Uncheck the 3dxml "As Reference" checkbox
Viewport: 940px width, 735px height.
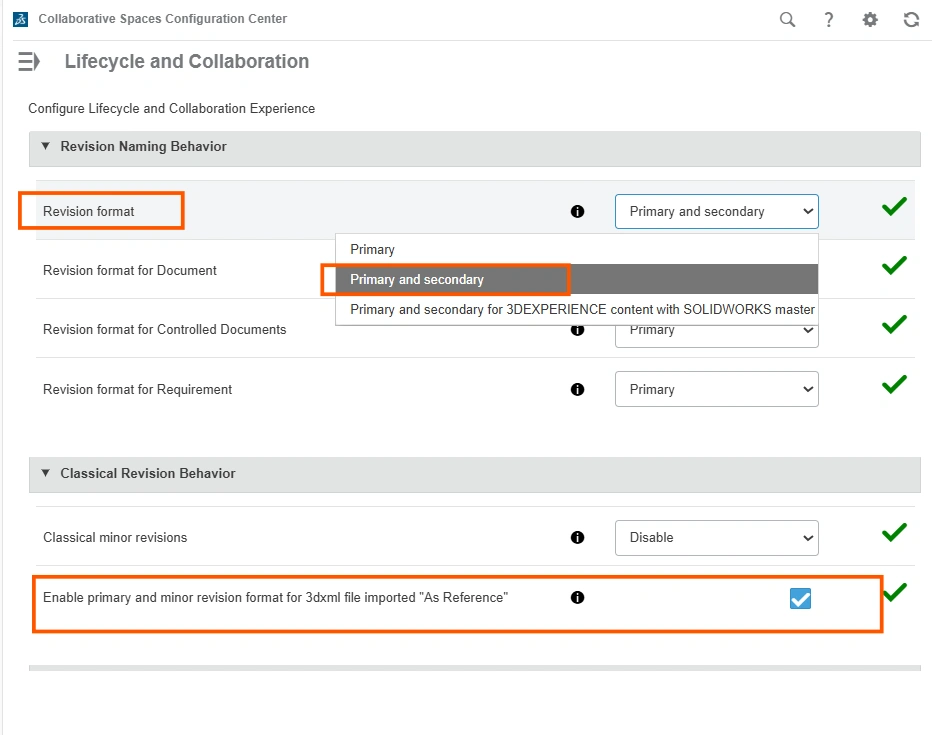tap(800, 599)
